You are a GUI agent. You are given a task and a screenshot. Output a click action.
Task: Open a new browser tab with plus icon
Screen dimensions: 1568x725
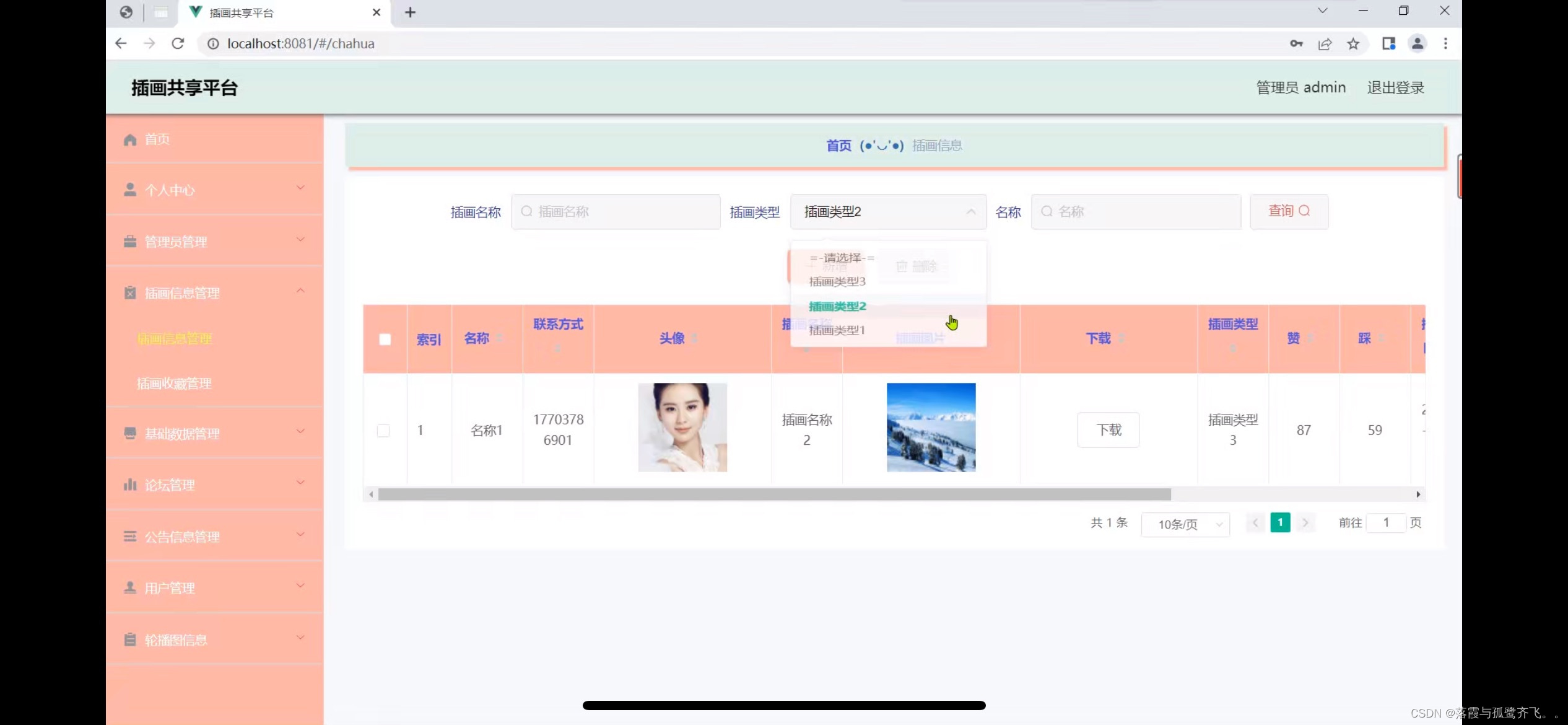click(x=410, y=12)
